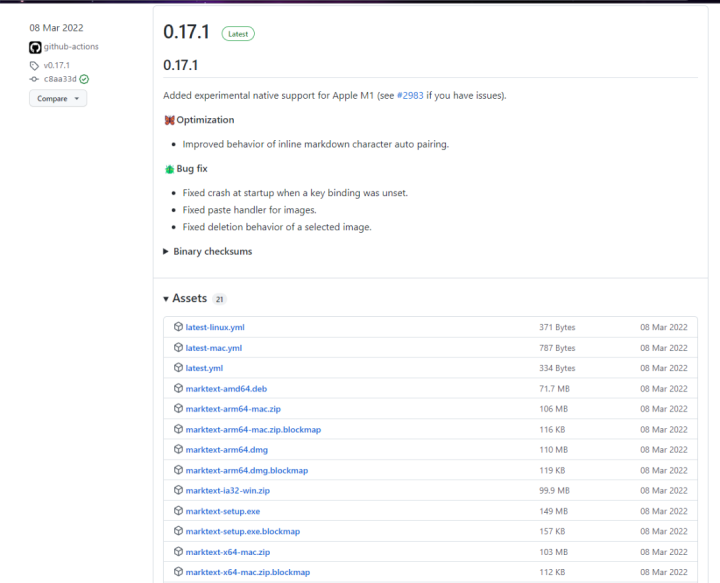720x583 pixels.
Task: Click package icon next to marktext-arm64.dmg
Action: tap(178, 449)
